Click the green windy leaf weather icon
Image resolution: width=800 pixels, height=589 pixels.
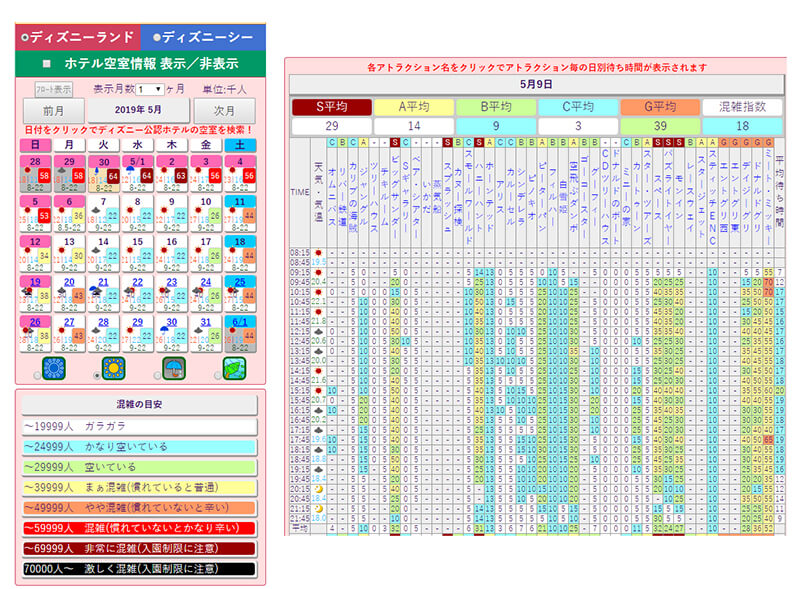(235, 368)
